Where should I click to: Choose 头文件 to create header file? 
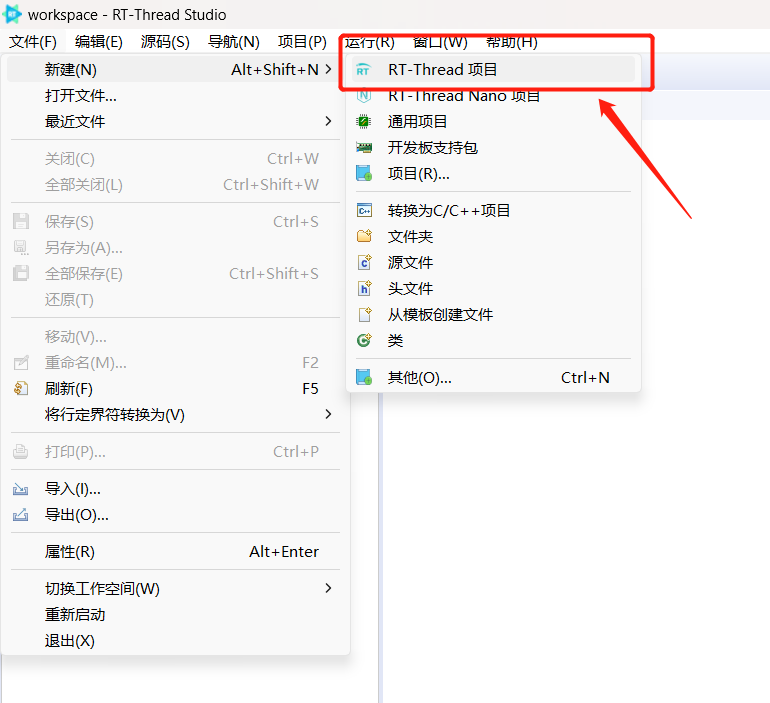point(493,288)
